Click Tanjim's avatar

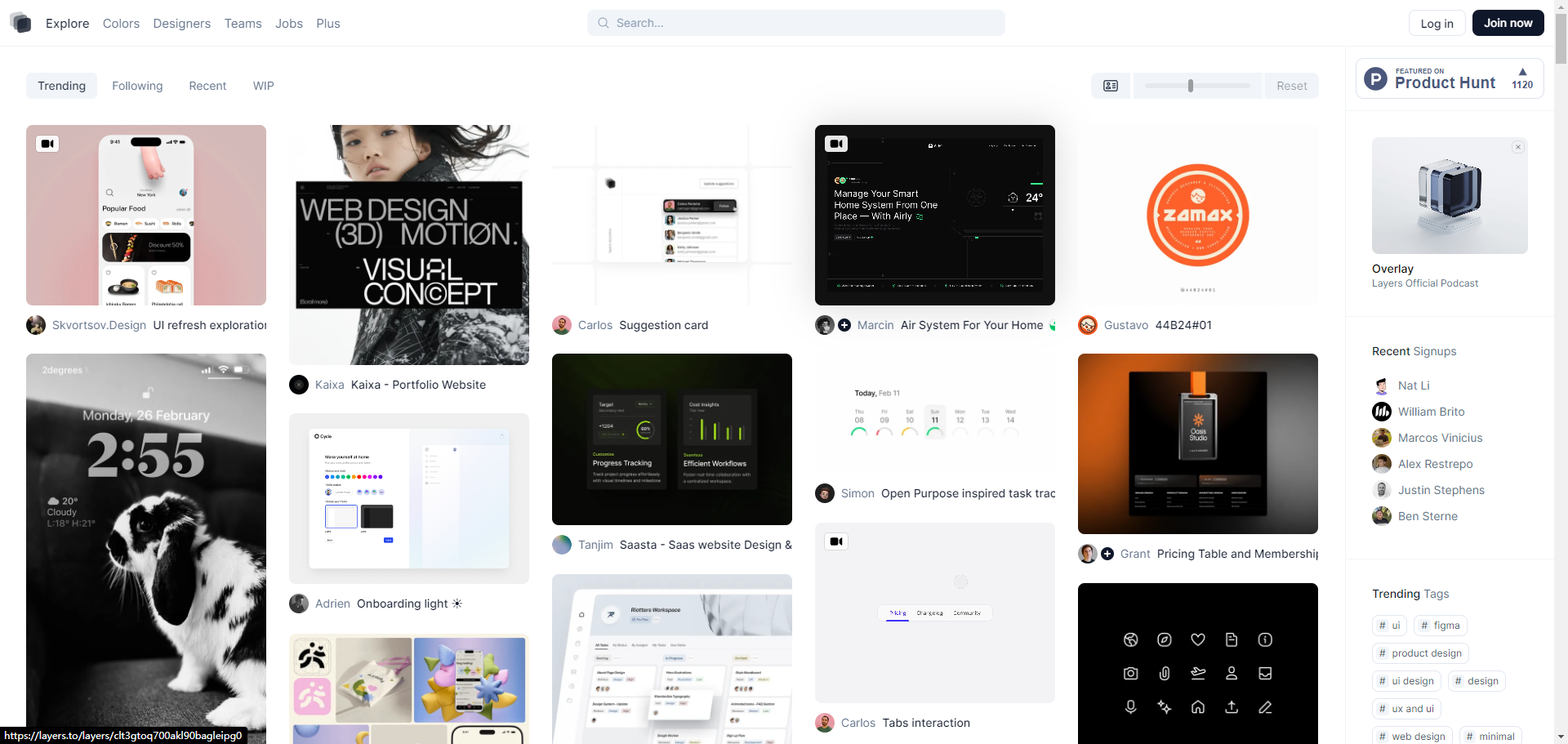point(562,545)
